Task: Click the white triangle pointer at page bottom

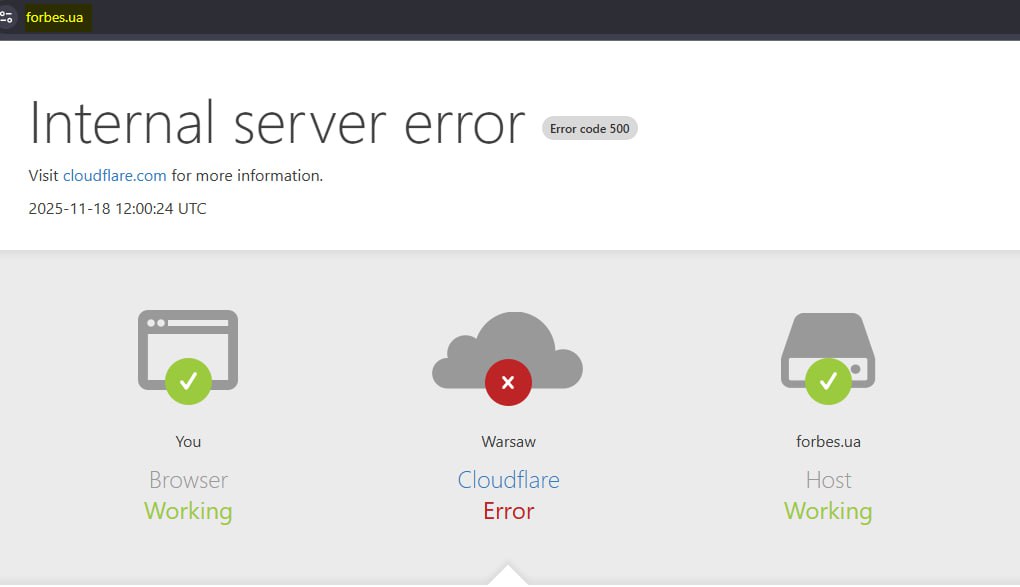Action: click(508, 576)
